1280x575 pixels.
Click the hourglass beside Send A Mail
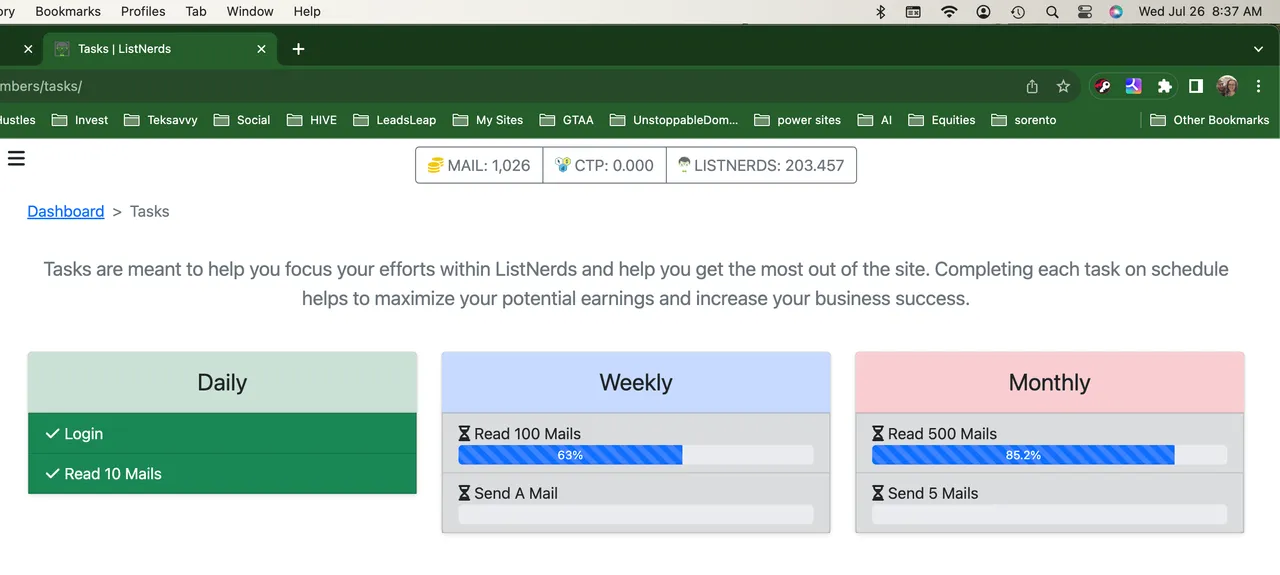tap(464, 493)
